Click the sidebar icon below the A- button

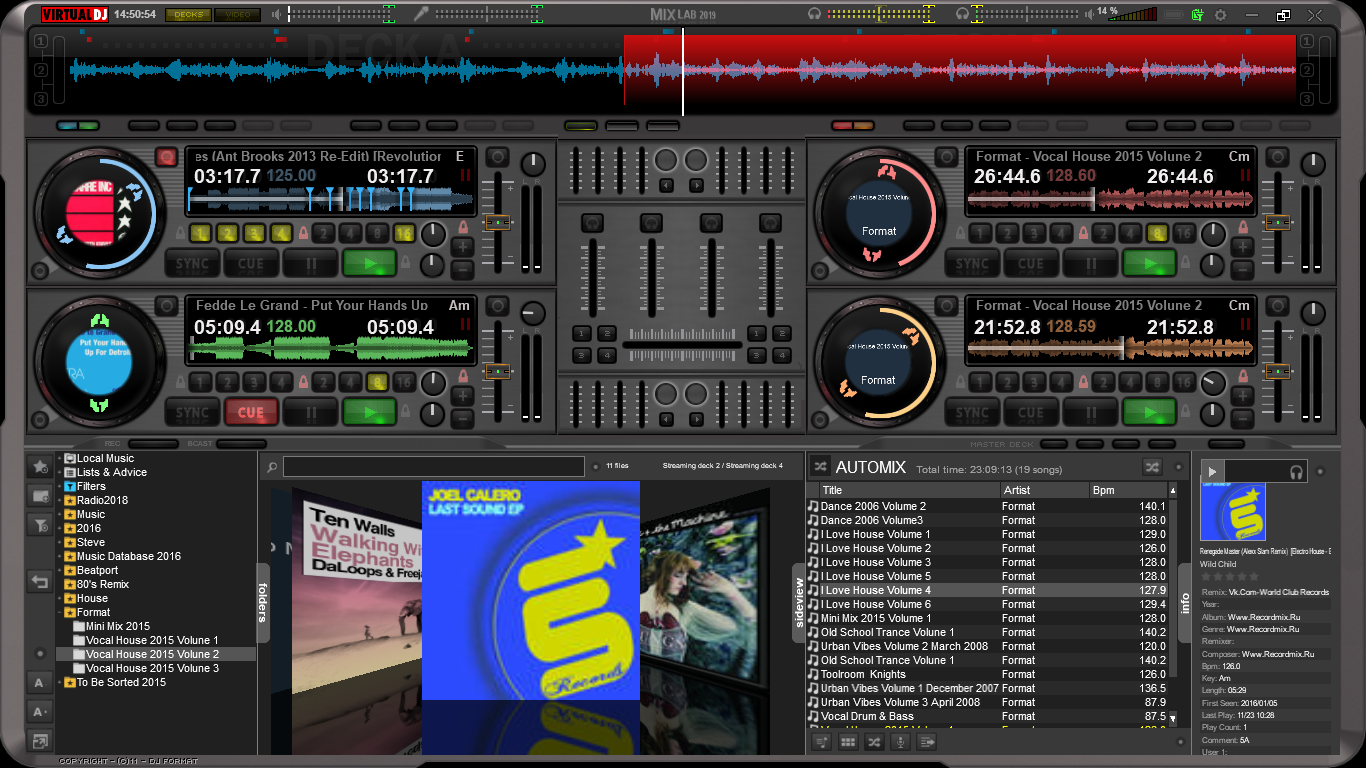click(40, 741)
